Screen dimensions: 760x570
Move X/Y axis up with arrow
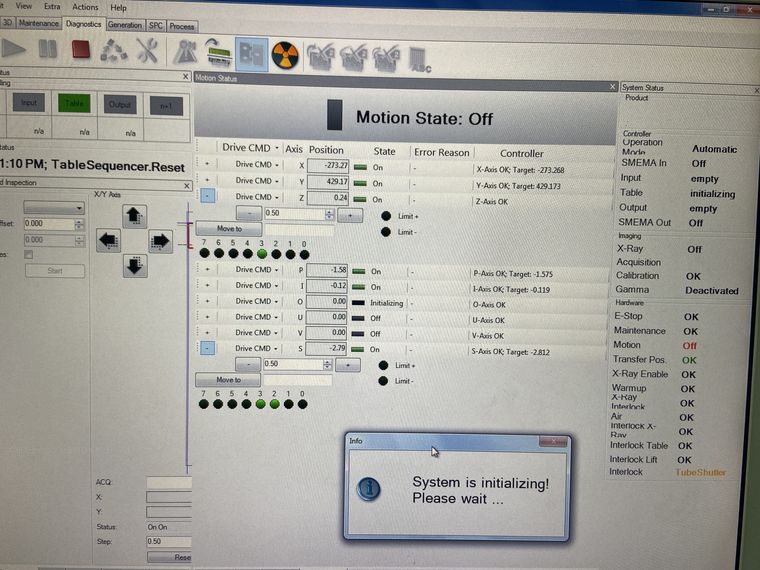(x=135, y=216)
